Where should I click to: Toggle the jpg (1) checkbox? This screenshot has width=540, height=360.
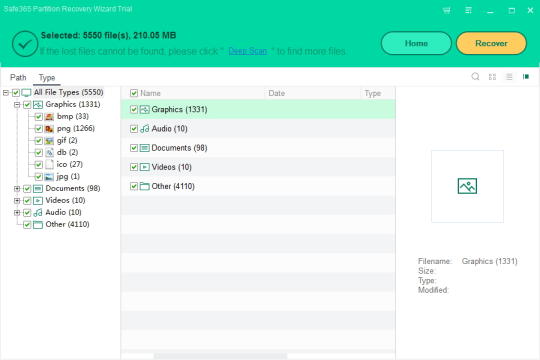pos(39,177)
